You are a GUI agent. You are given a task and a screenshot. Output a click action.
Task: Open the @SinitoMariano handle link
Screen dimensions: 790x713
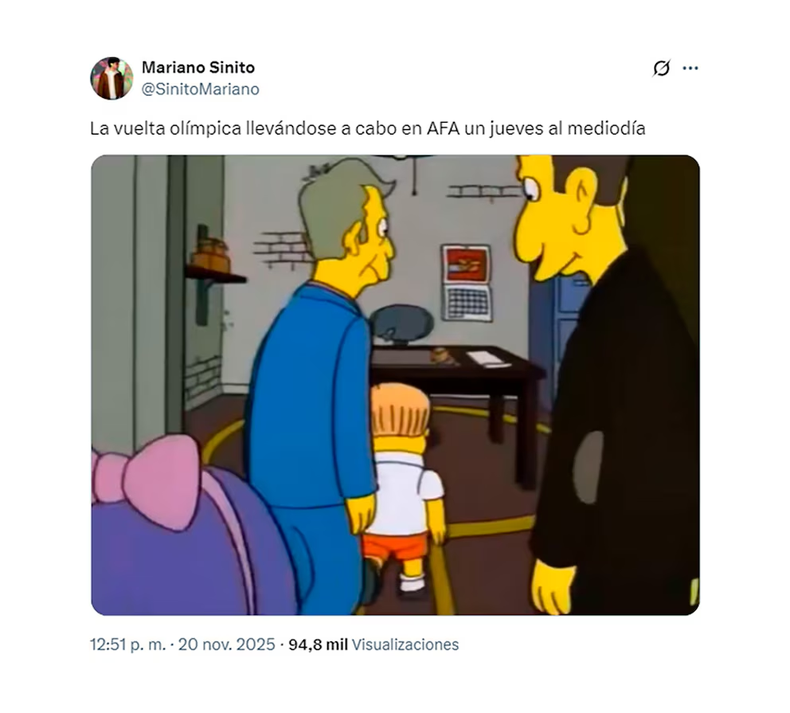[x=201, y=89]
